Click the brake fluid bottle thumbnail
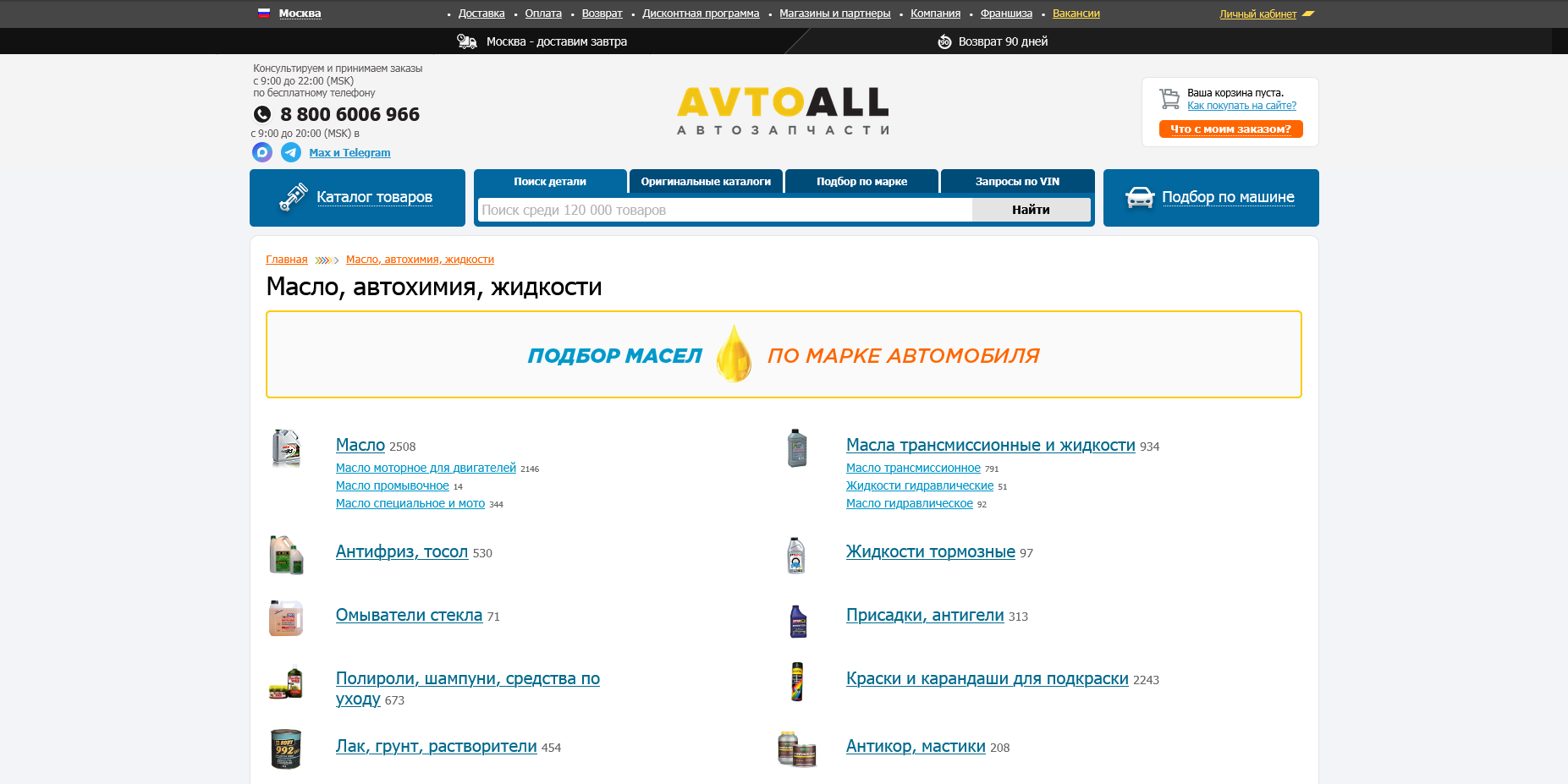 coord(796,555)
